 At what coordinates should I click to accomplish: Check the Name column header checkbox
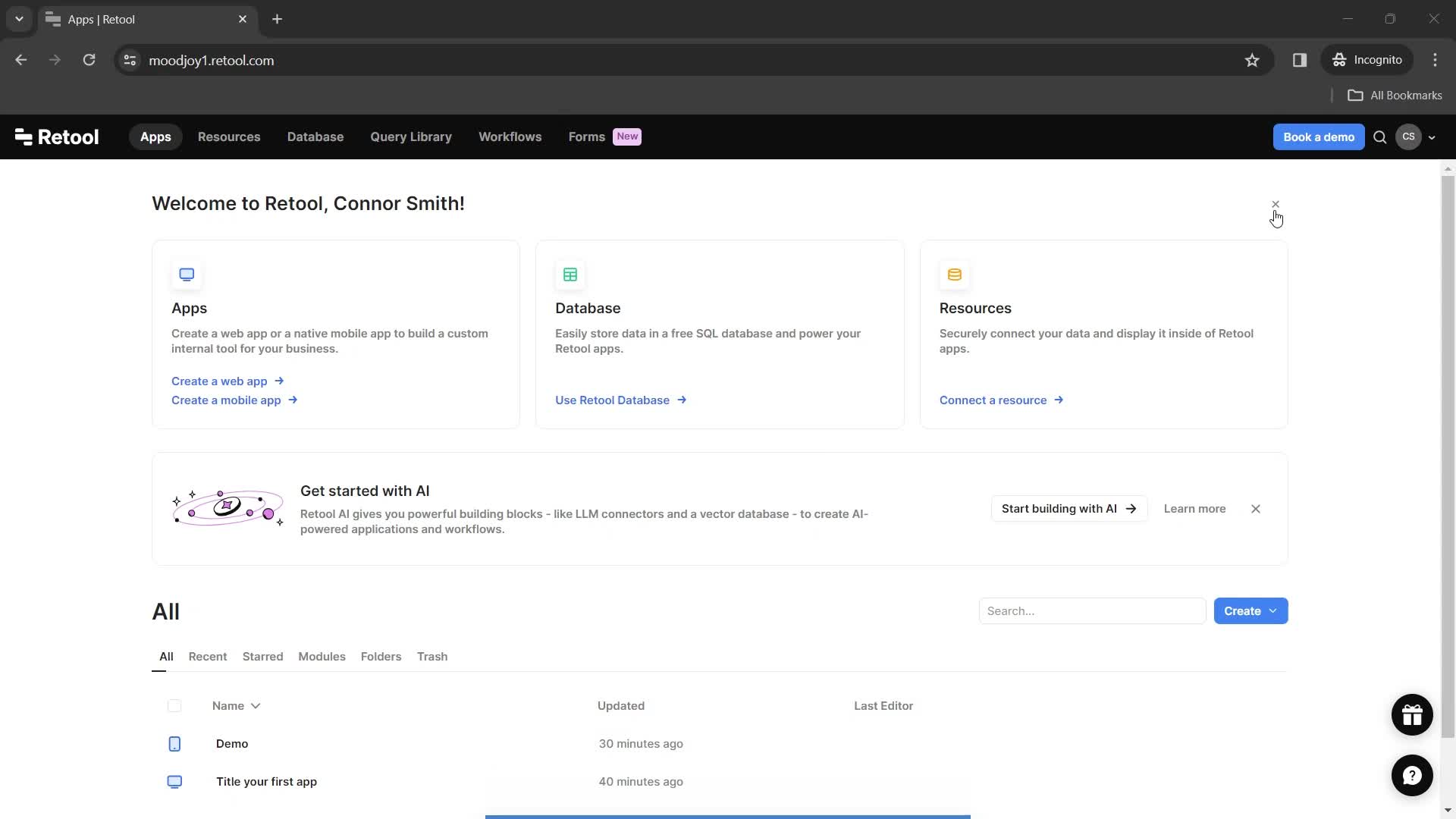click(174, 705)
